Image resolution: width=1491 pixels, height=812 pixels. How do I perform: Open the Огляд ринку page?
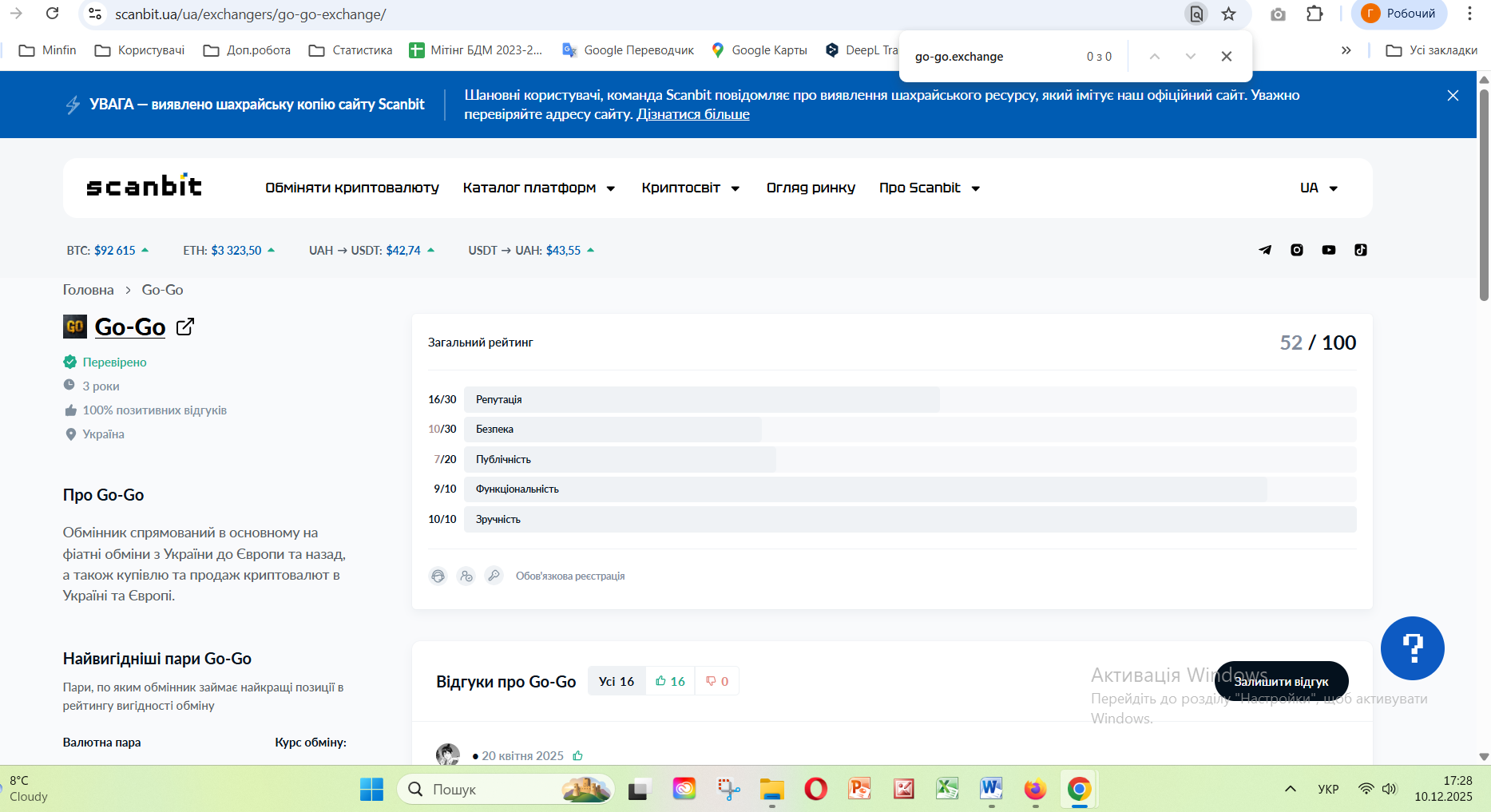point(811,188)
